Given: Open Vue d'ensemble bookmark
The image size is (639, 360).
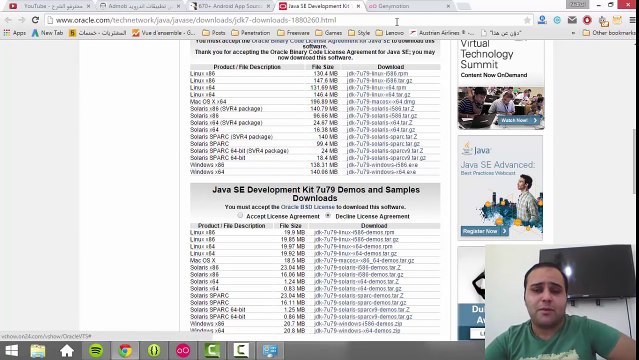Looking at the screenshot, I should tap(164, 33).
